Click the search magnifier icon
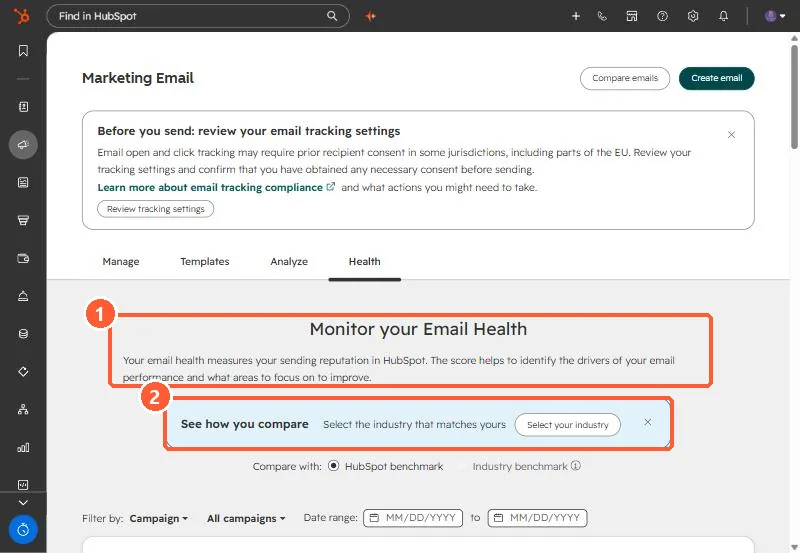Viewport: 800px width, 553px height. (x=332, y=16)
